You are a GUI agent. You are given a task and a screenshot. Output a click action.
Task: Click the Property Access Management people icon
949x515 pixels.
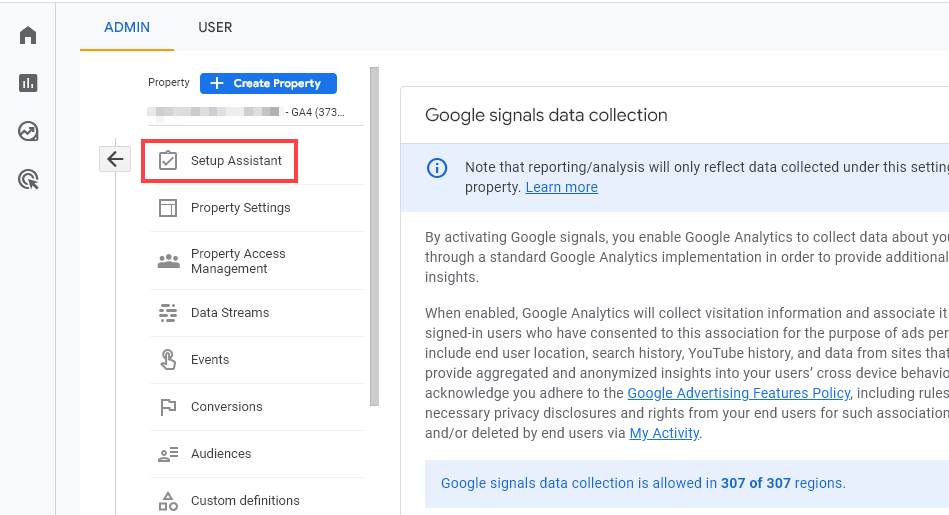point(168,261)
